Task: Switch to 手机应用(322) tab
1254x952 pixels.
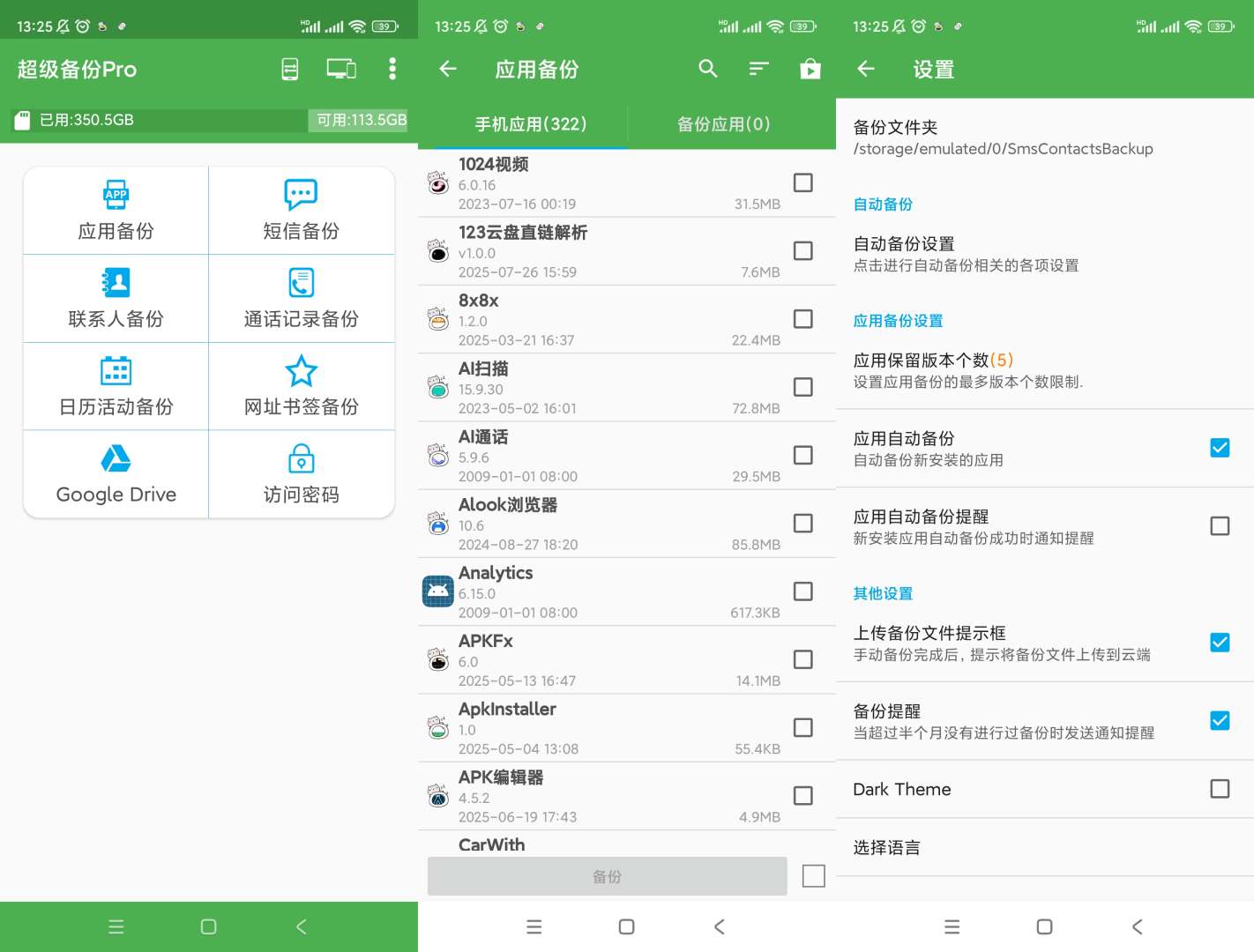Action: tap(531, 124)
